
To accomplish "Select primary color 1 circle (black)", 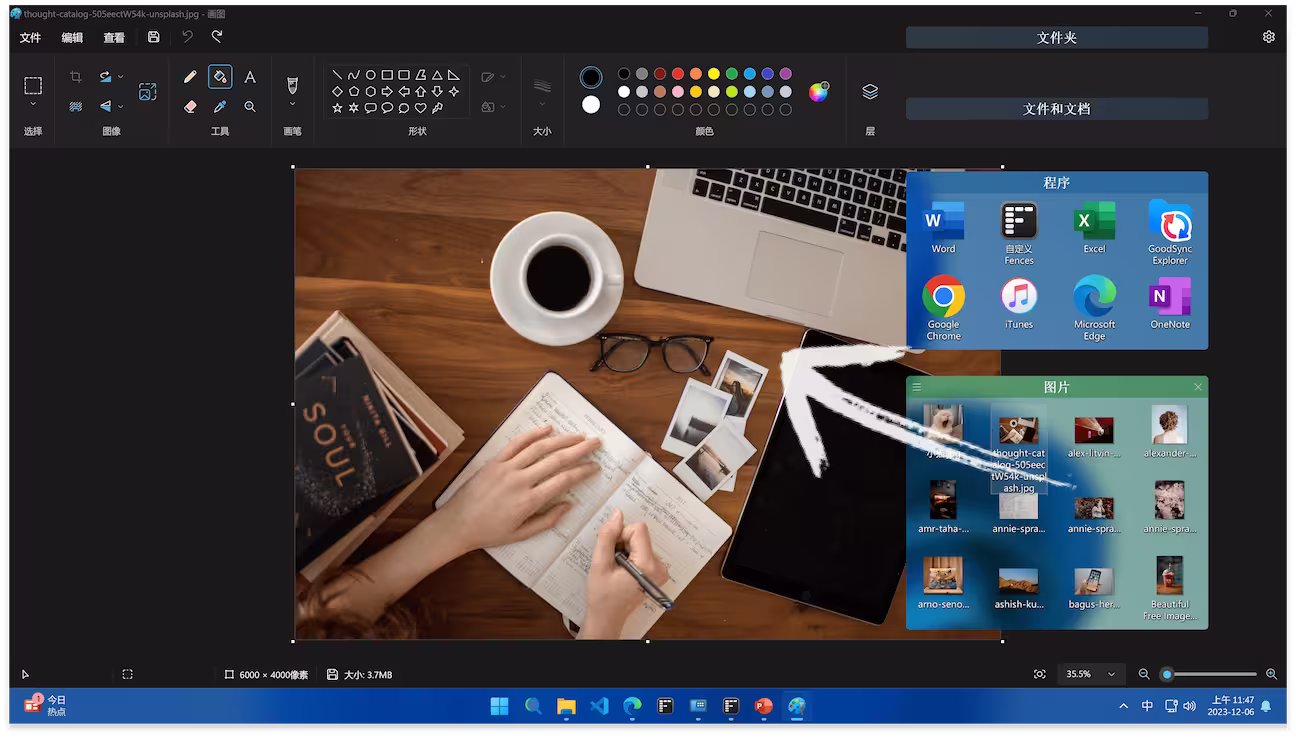I will [x=591, y=77].
